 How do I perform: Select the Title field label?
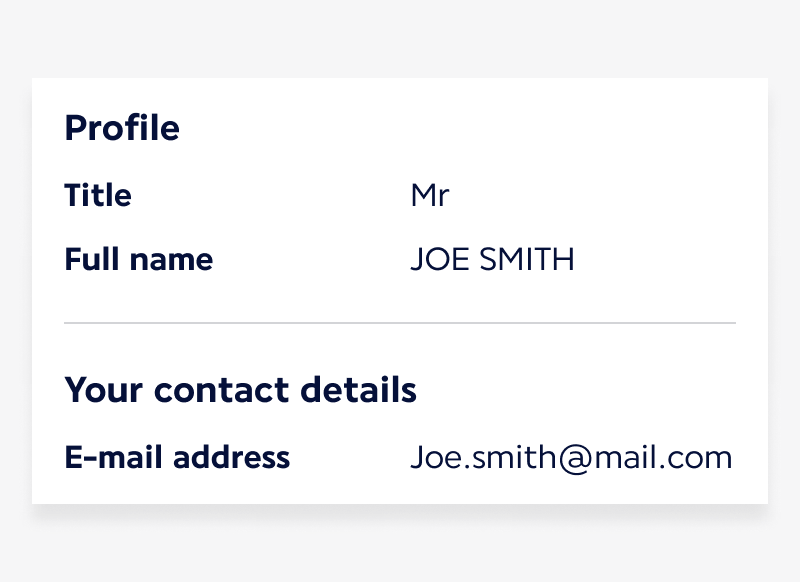[x=98, y=195]
